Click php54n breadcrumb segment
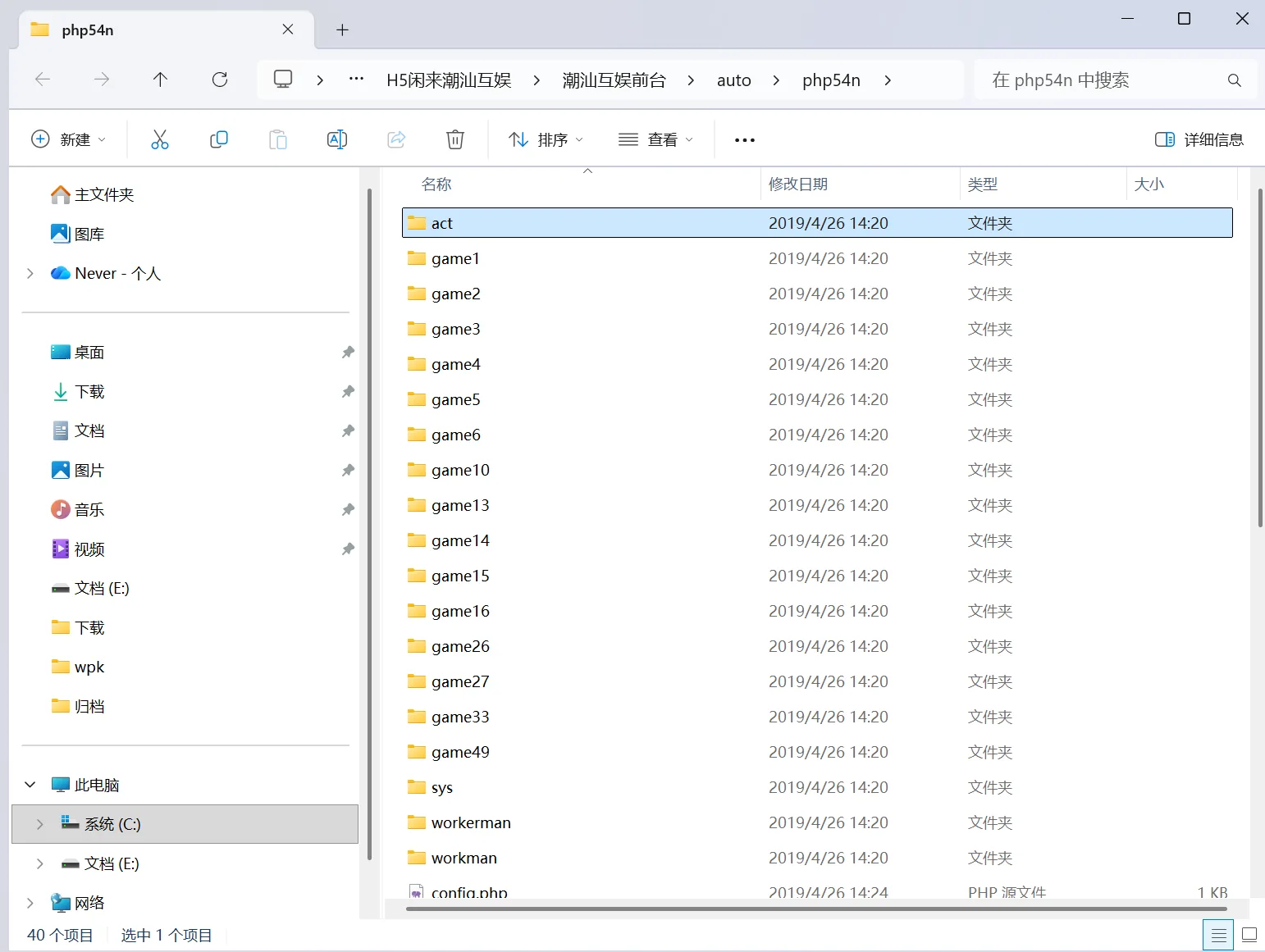1265x952 pixels. pyautogui.click(x=831, y=80)
